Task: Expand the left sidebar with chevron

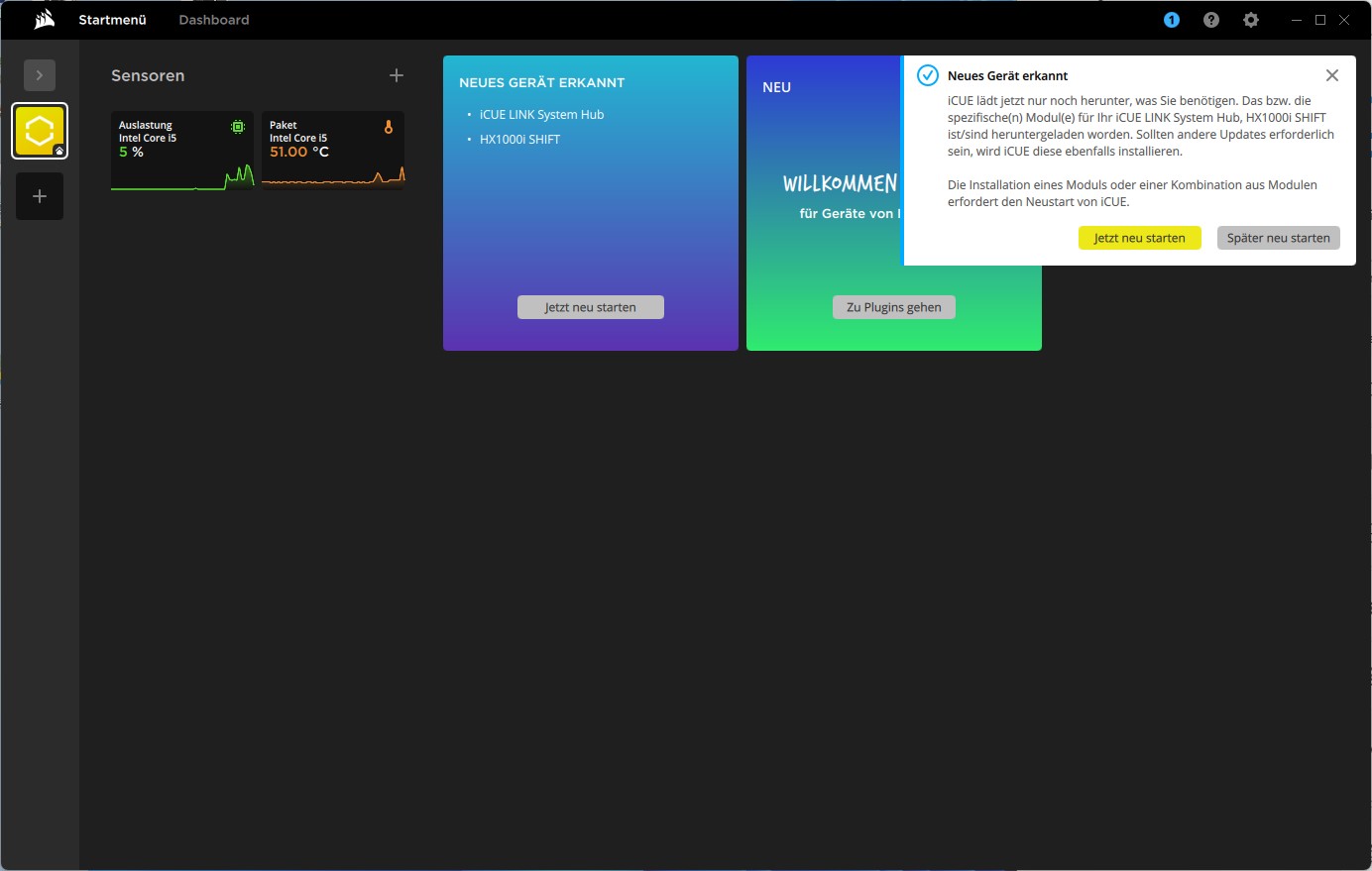Action: (x=40, y=75)
